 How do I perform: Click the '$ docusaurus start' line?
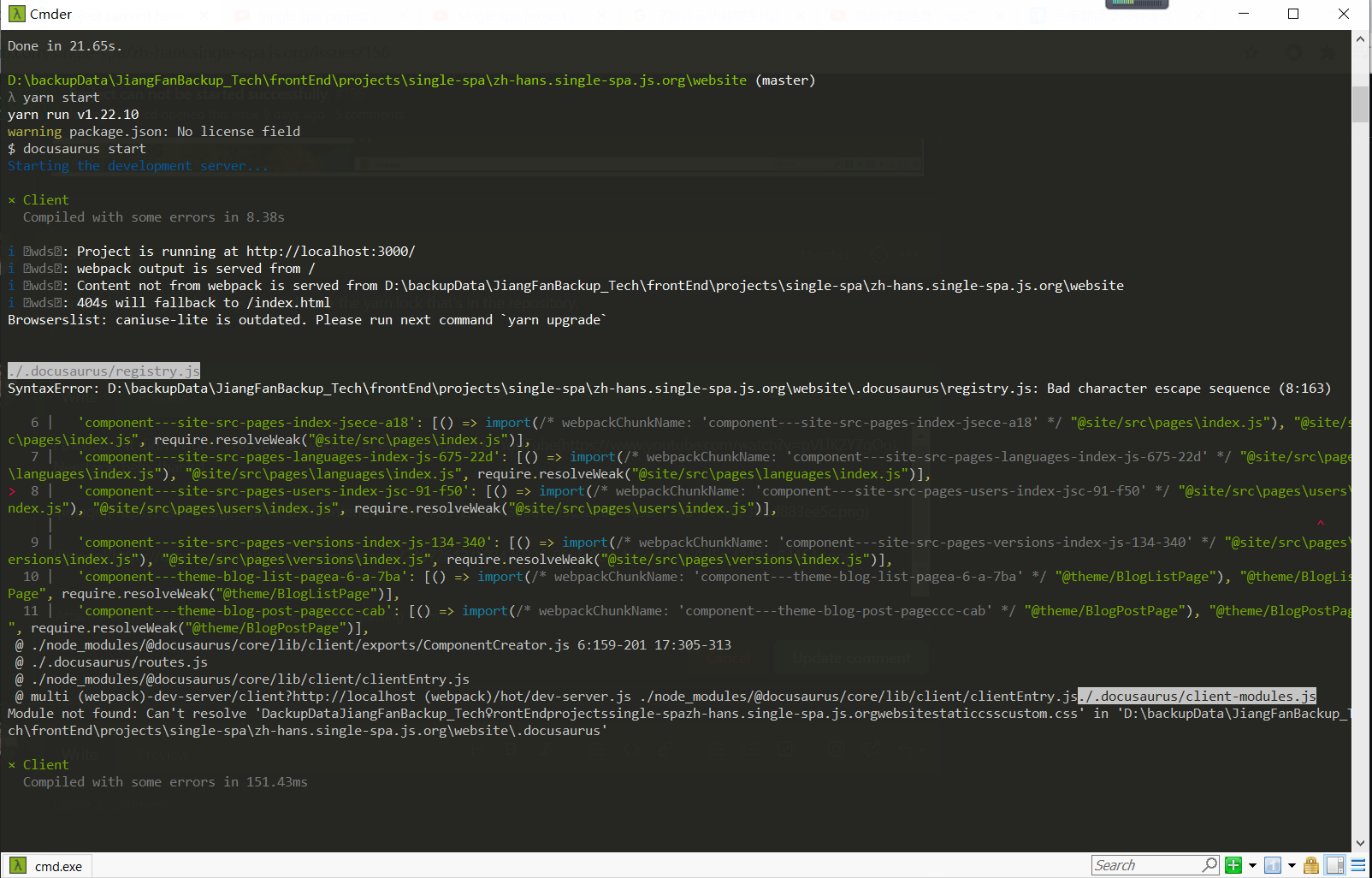77,148
